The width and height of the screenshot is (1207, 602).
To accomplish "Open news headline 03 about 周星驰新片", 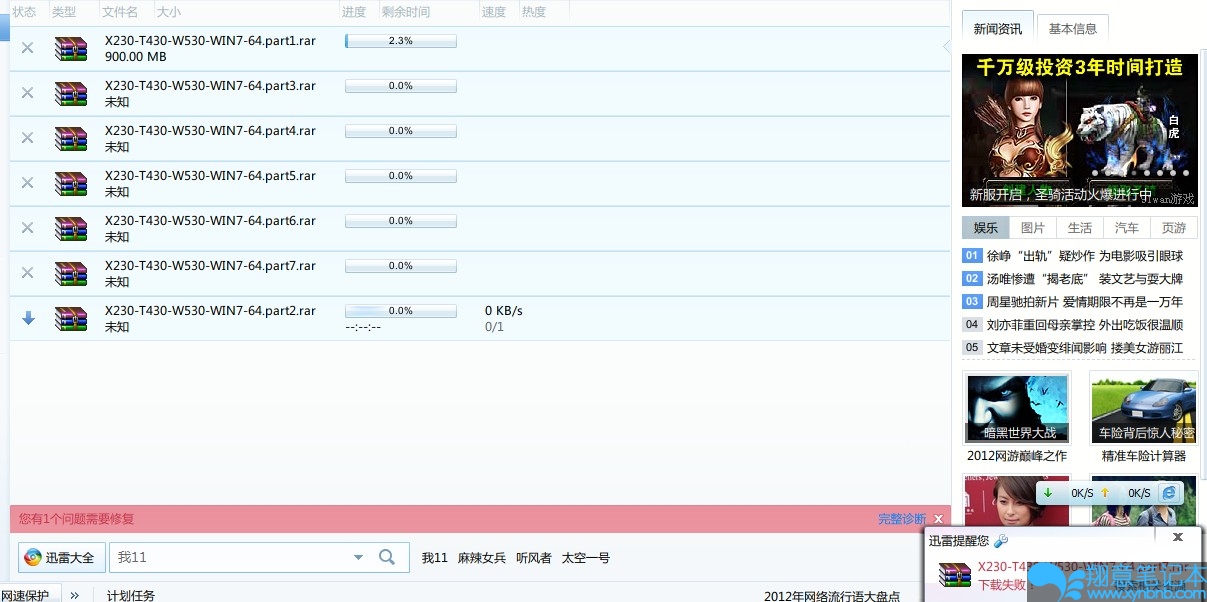I will [x=1085, y=302].
